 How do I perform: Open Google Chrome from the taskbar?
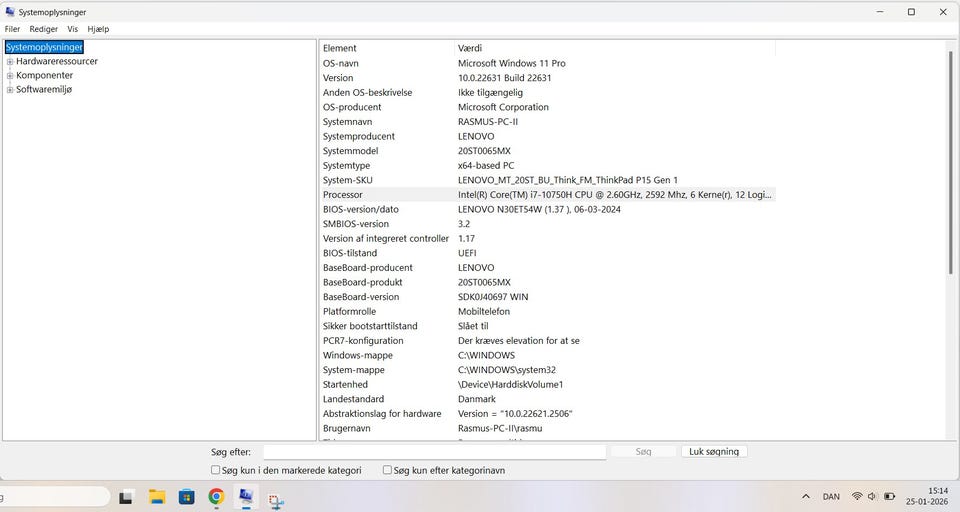point(216,497)
